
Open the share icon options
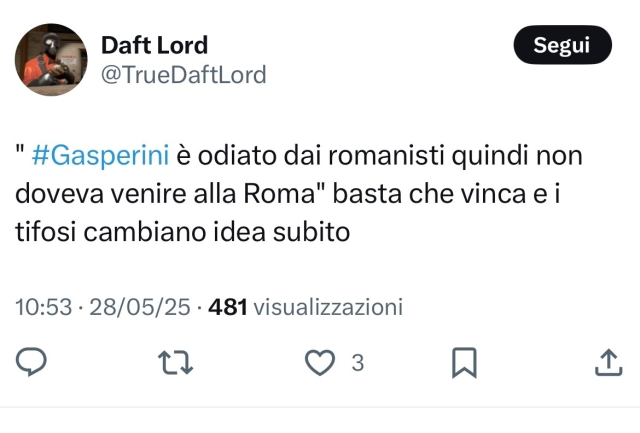(608, 364)
